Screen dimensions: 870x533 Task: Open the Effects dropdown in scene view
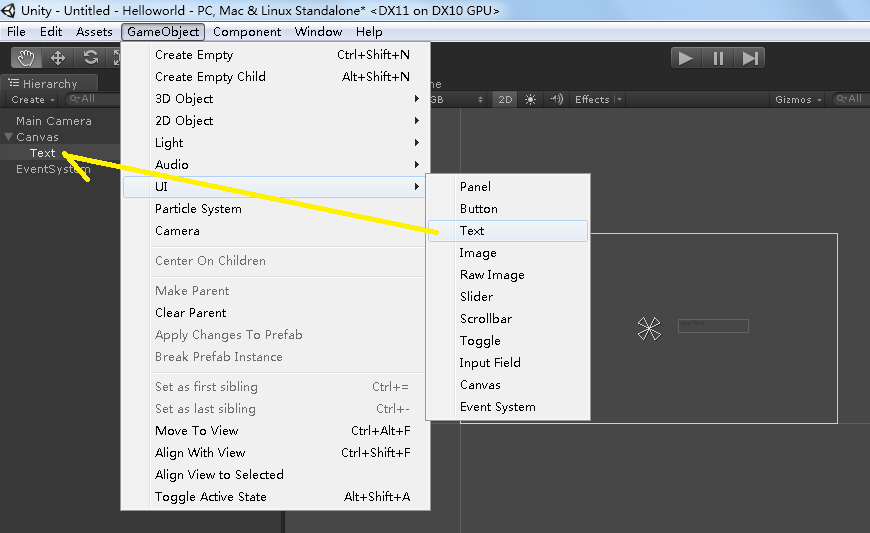[598, 99]
